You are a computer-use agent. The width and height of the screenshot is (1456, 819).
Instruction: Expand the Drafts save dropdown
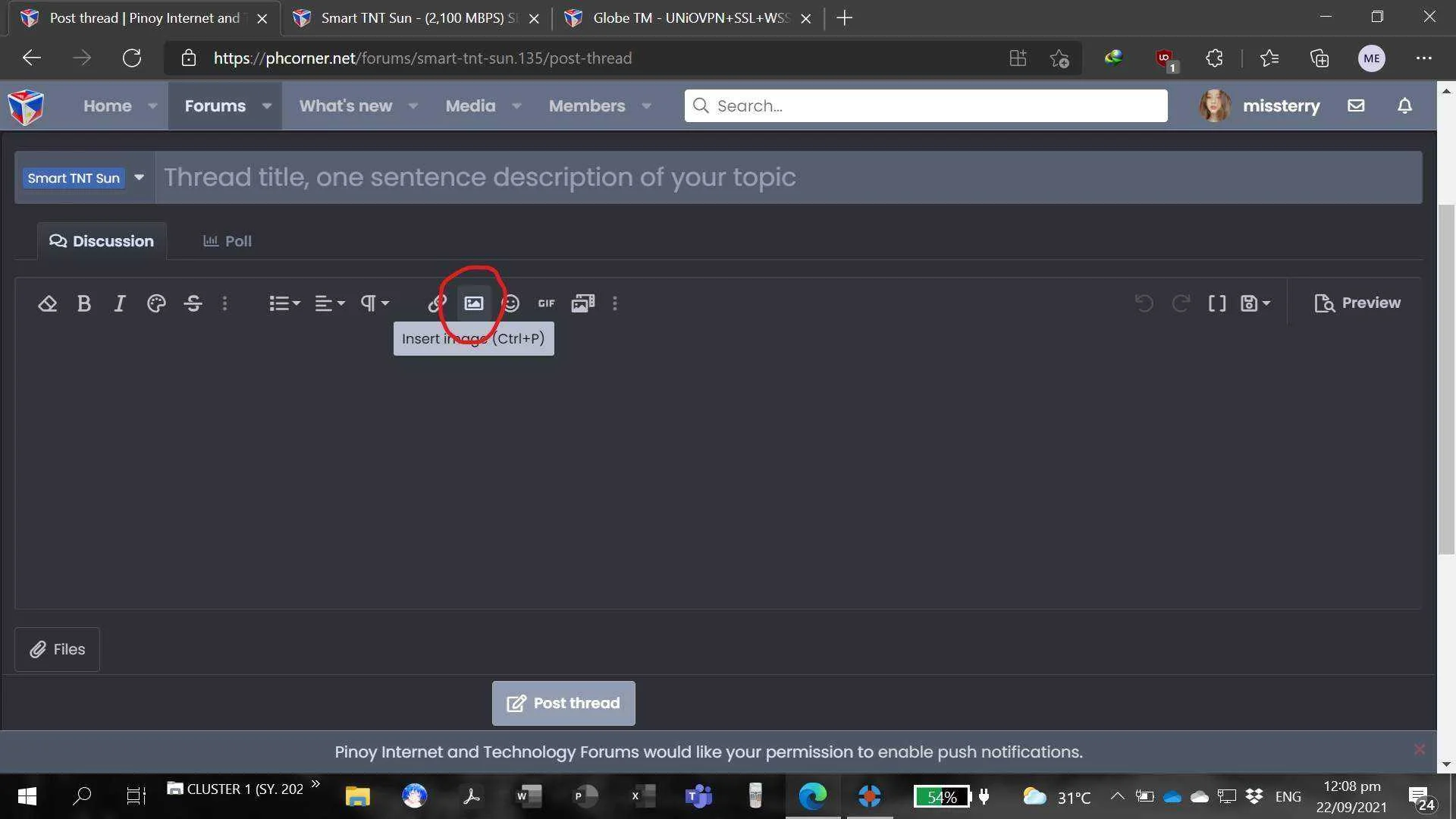1255,303
